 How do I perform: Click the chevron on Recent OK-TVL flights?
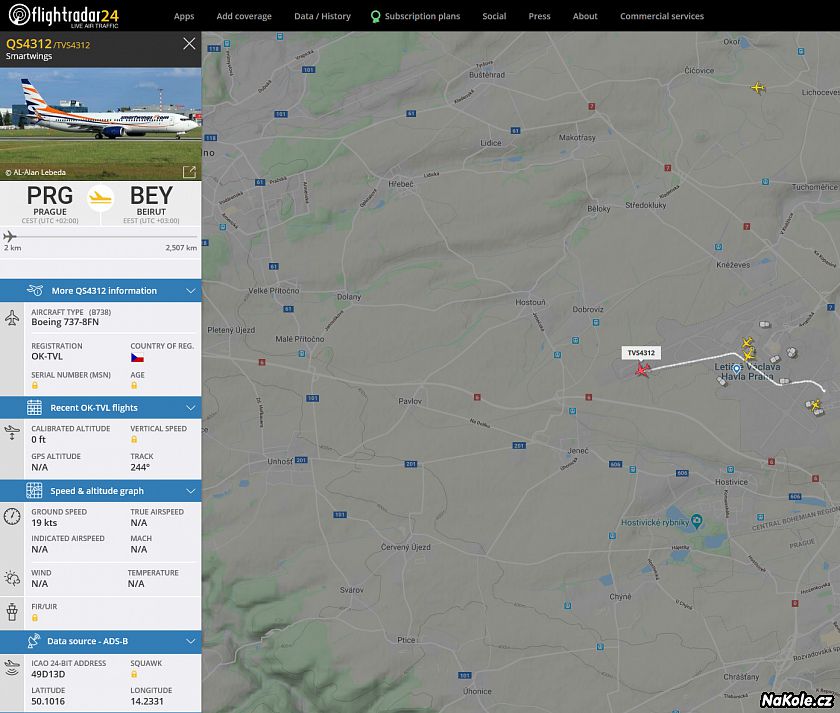pos(191,408)
